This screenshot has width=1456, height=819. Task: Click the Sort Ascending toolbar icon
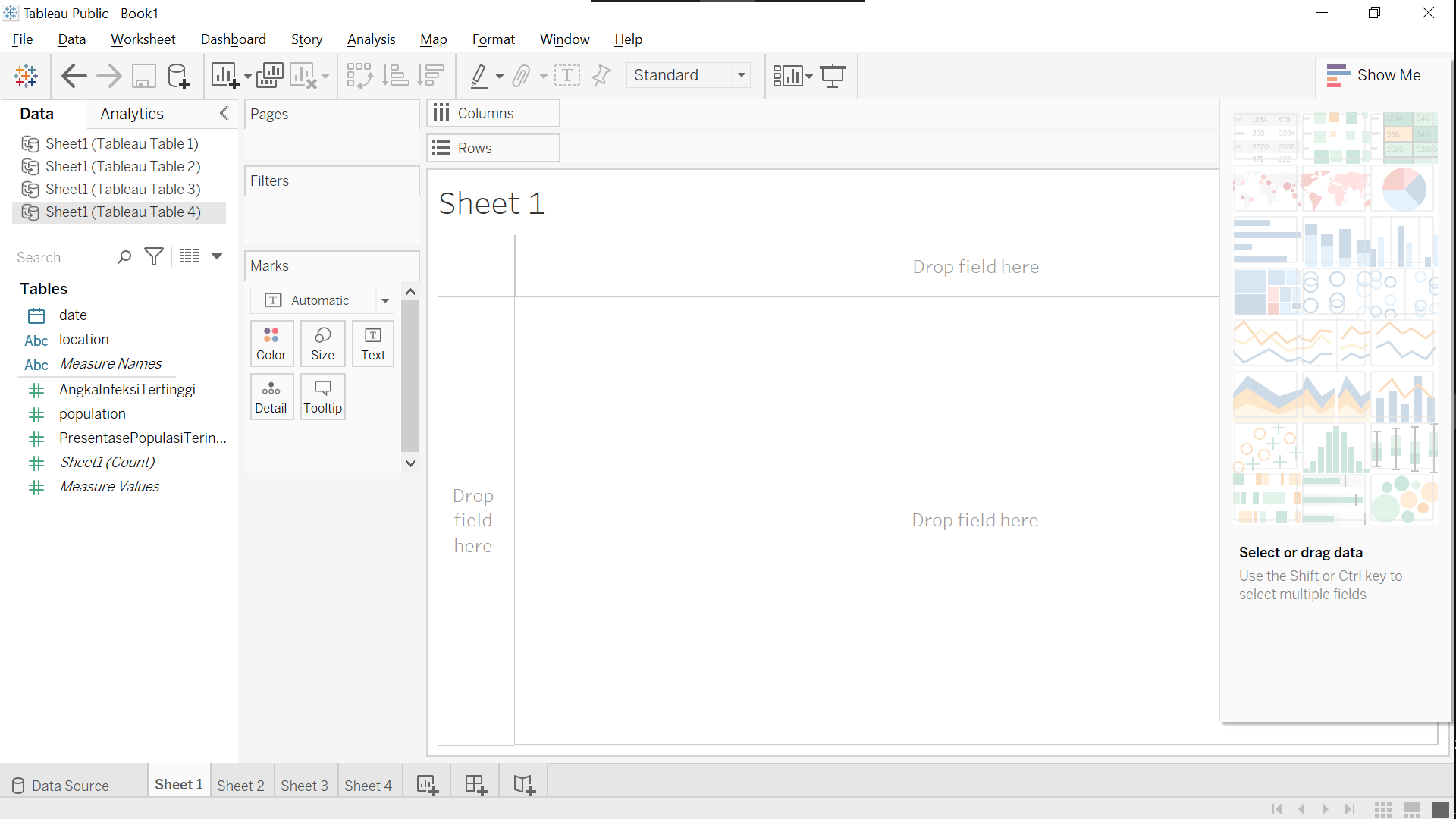(396, 76)
